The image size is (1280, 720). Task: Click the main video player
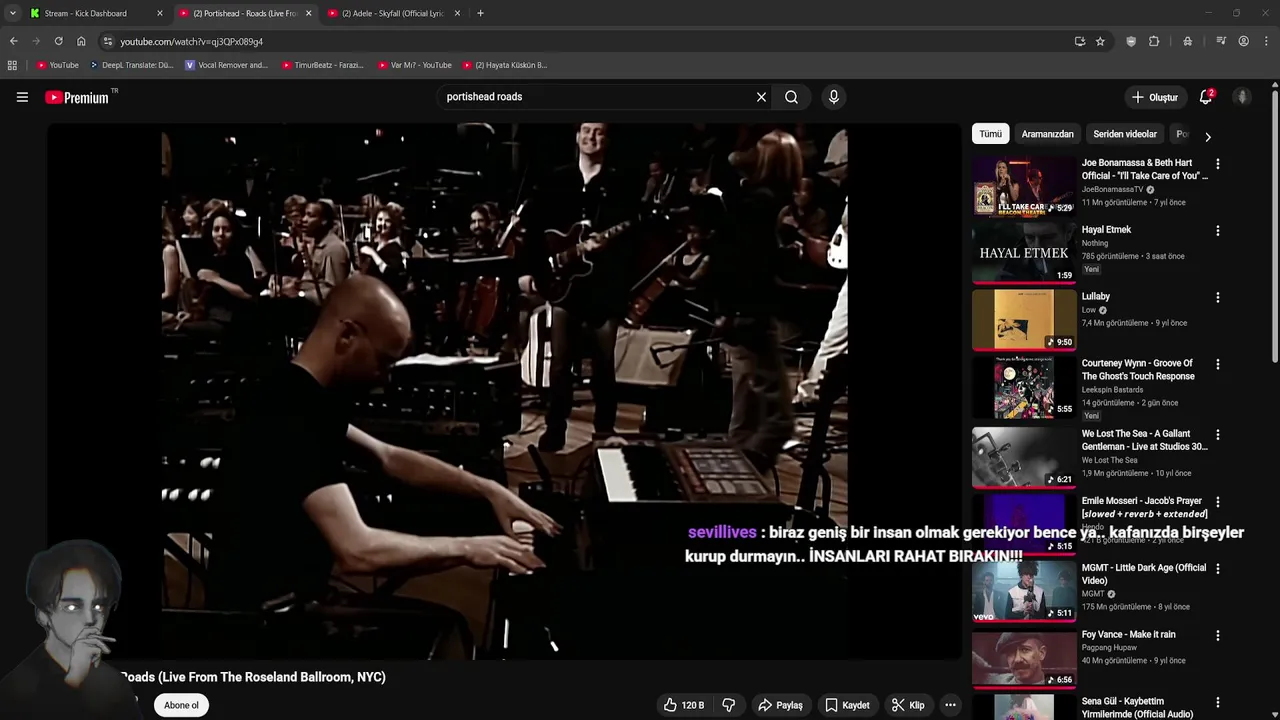[x=504, y=391]
